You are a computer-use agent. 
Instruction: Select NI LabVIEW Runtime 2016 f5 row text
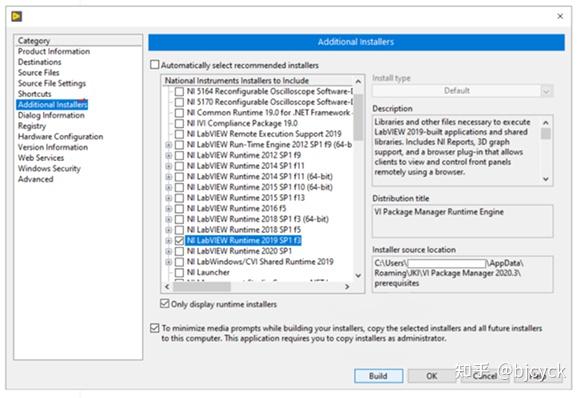point(236,209)
